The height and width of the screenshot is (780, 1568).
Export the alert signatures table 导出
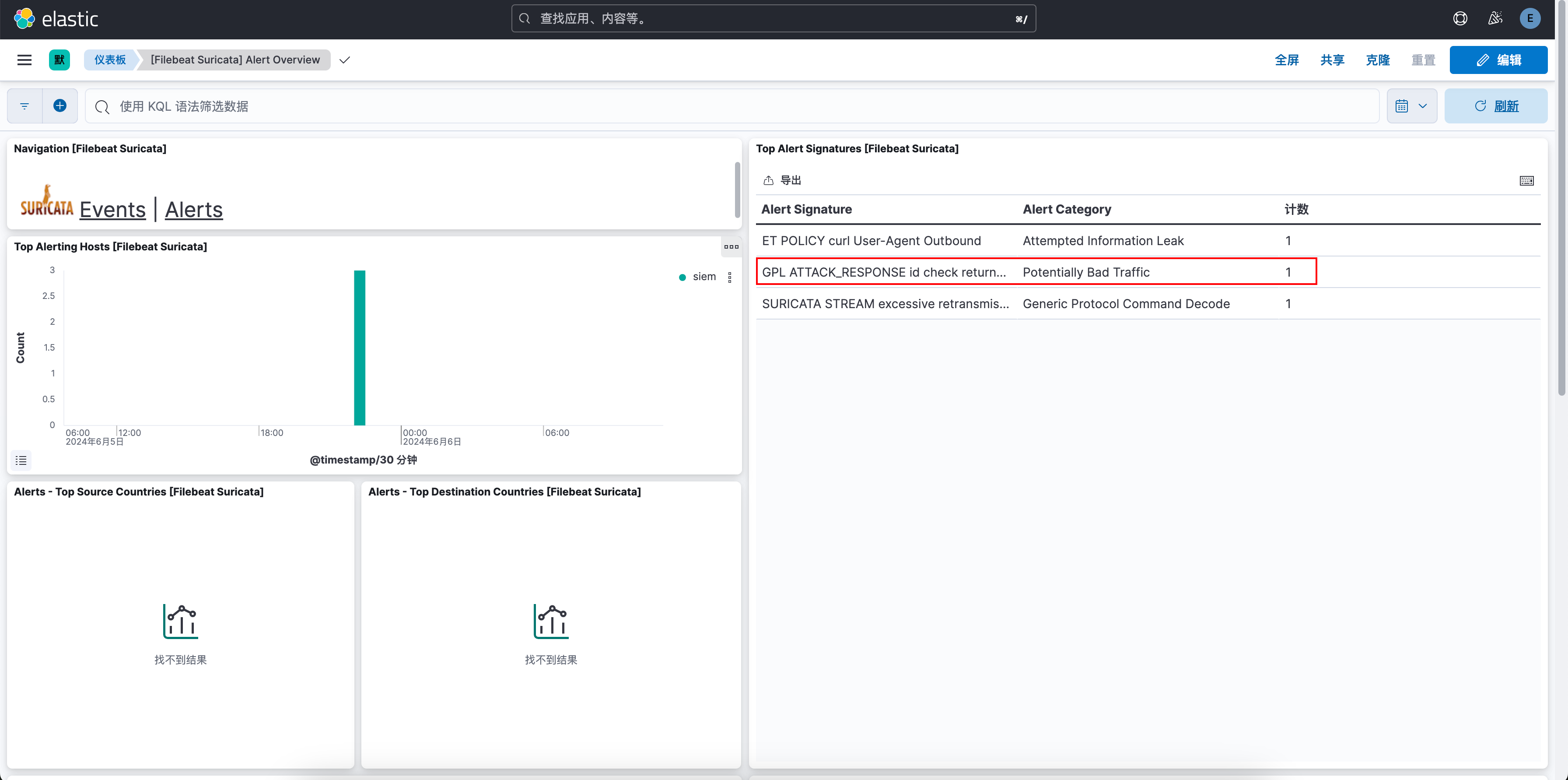(x=782, y=180)
